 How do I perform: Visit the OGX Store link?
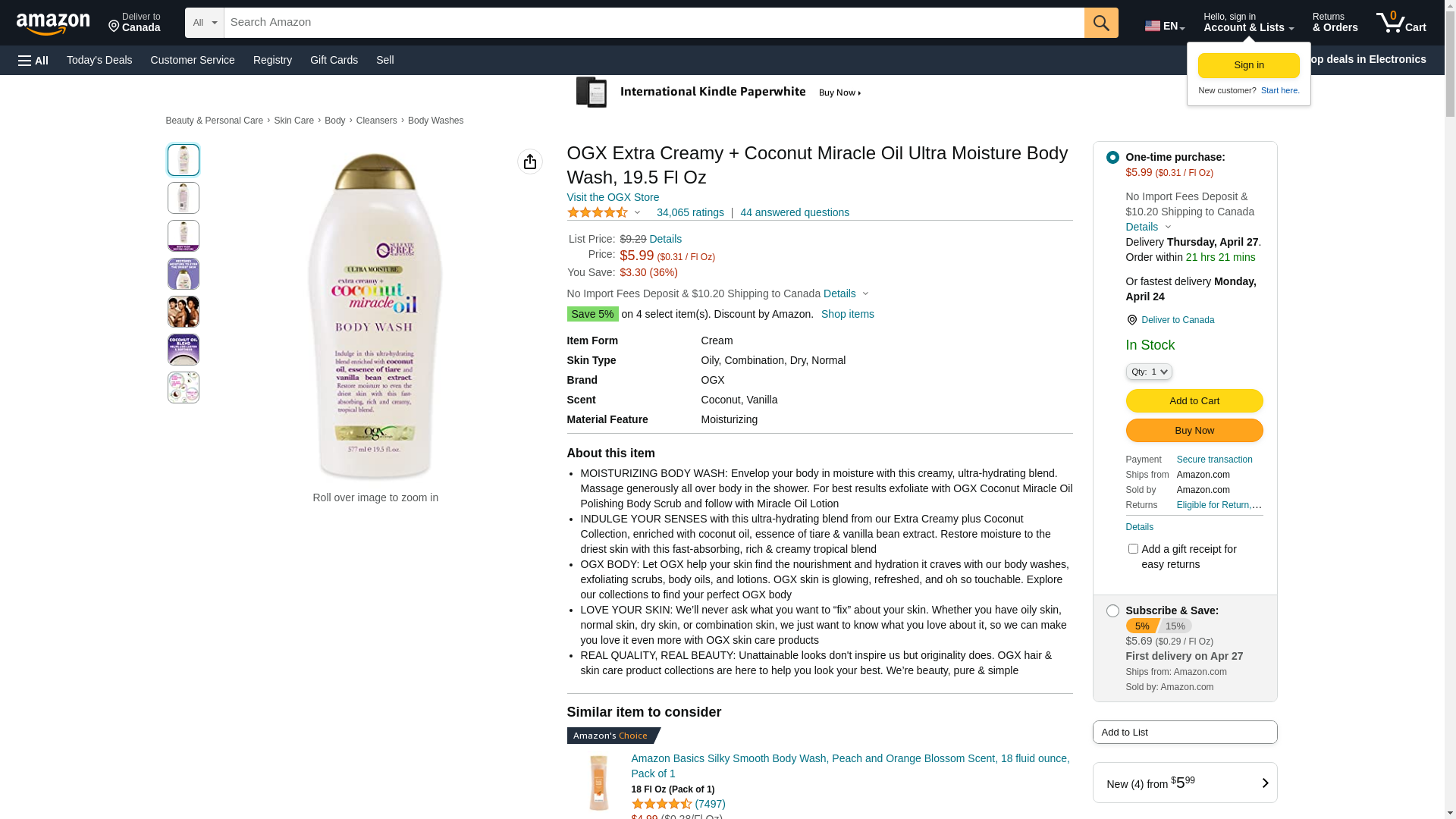point(613,197)
